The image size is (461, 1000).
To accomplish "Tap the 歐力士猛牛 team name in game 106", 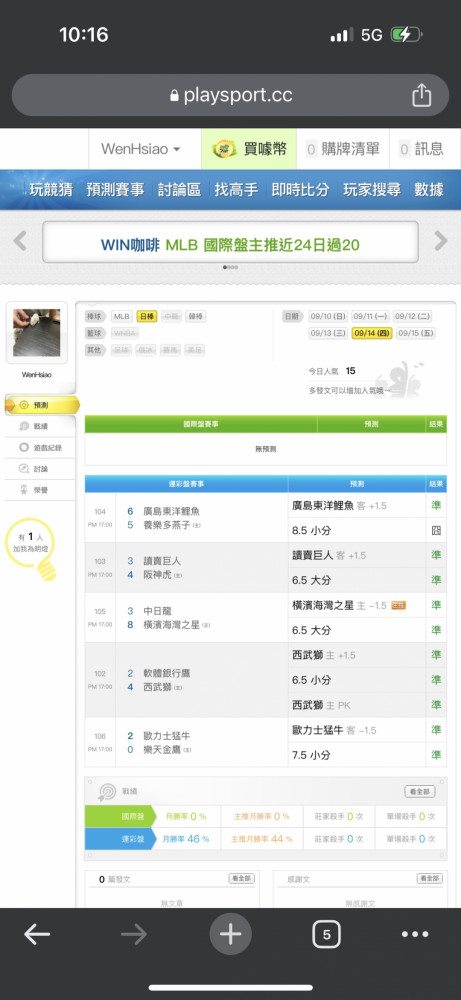I will pos(166,736).
